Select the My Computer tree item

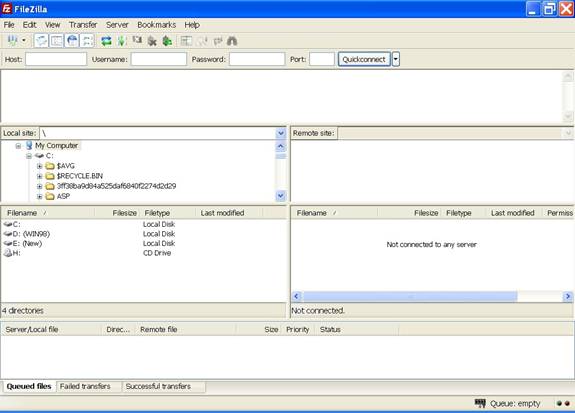click(x=56, y=146)
